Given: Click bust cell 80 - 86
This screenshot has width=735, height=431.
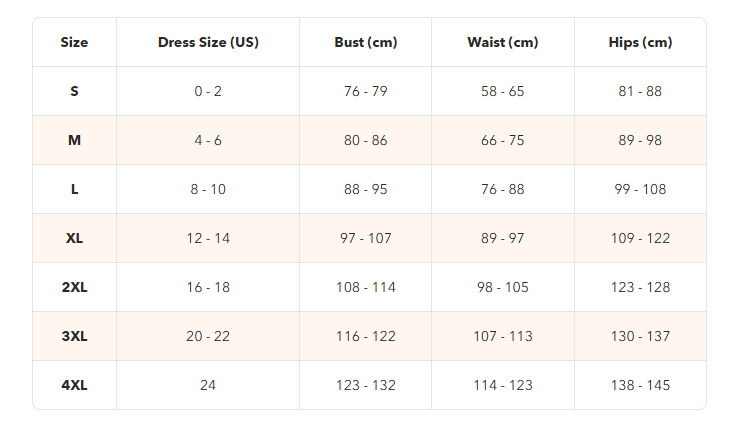Looking at the screenshot, I should (x=366, y=140).
